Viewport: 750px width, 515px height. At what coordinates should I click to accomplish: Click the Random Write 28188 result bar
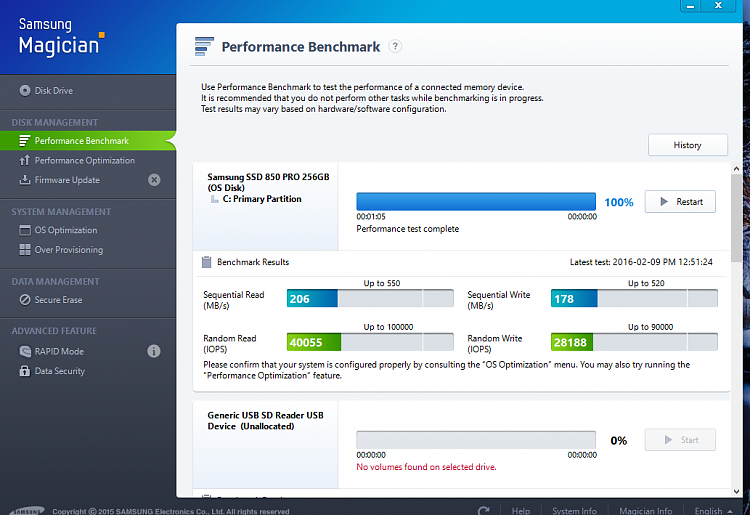pos(634,342)
